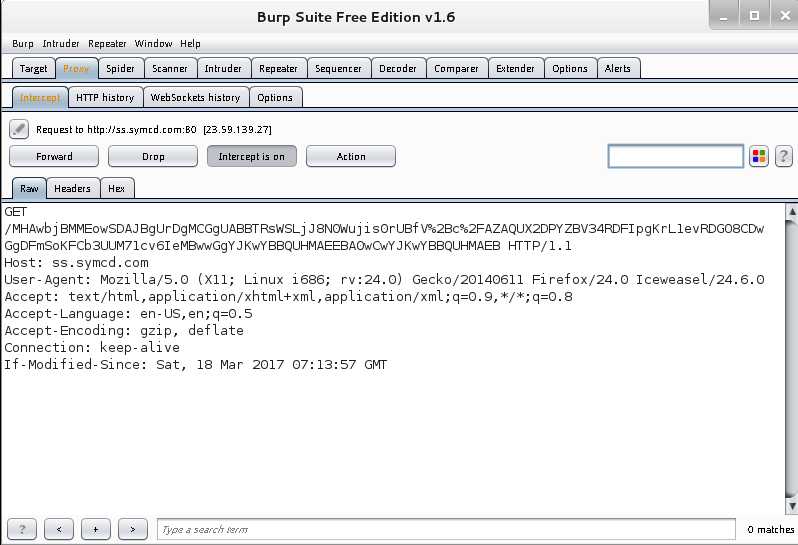The height and width of the screenshot is (545, 798).
Task: Go to previous search match with < button
Action: tap(59, 529)
